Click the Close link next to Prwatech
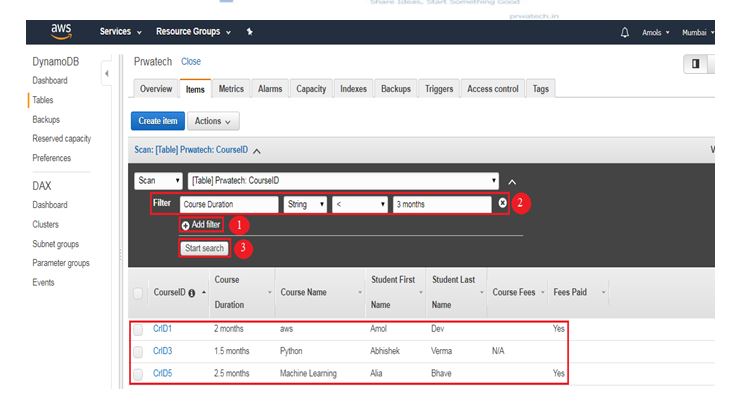 click(x=191, y=62)
